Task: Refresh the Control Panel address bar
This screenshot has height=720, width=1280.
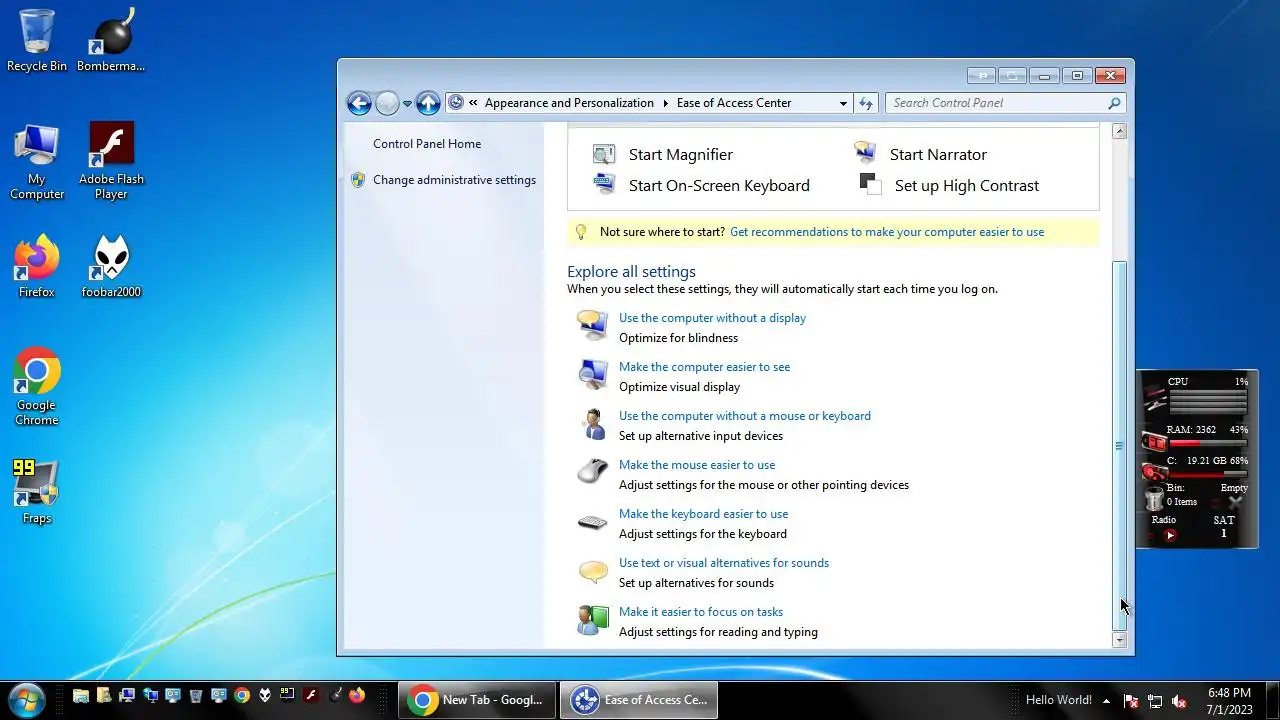Action: click(x=866, y=103)
